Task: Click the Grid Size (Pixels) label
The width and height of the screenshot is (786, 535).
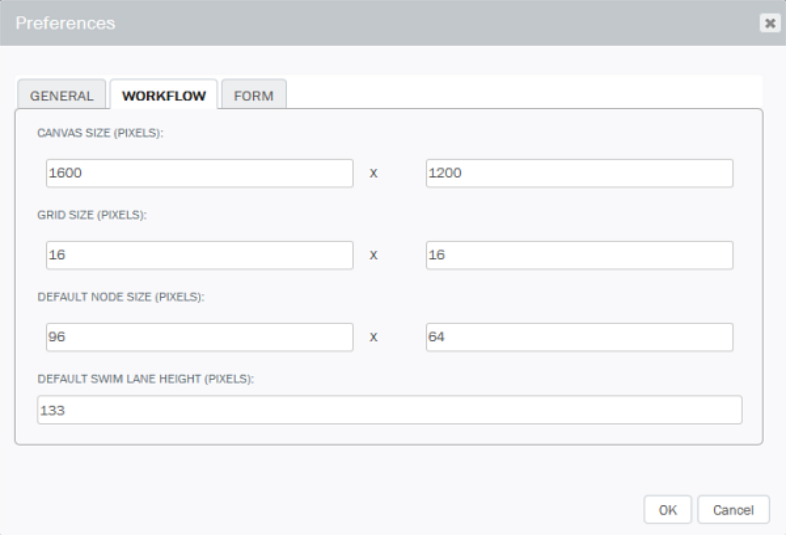Action: [92, 215]
